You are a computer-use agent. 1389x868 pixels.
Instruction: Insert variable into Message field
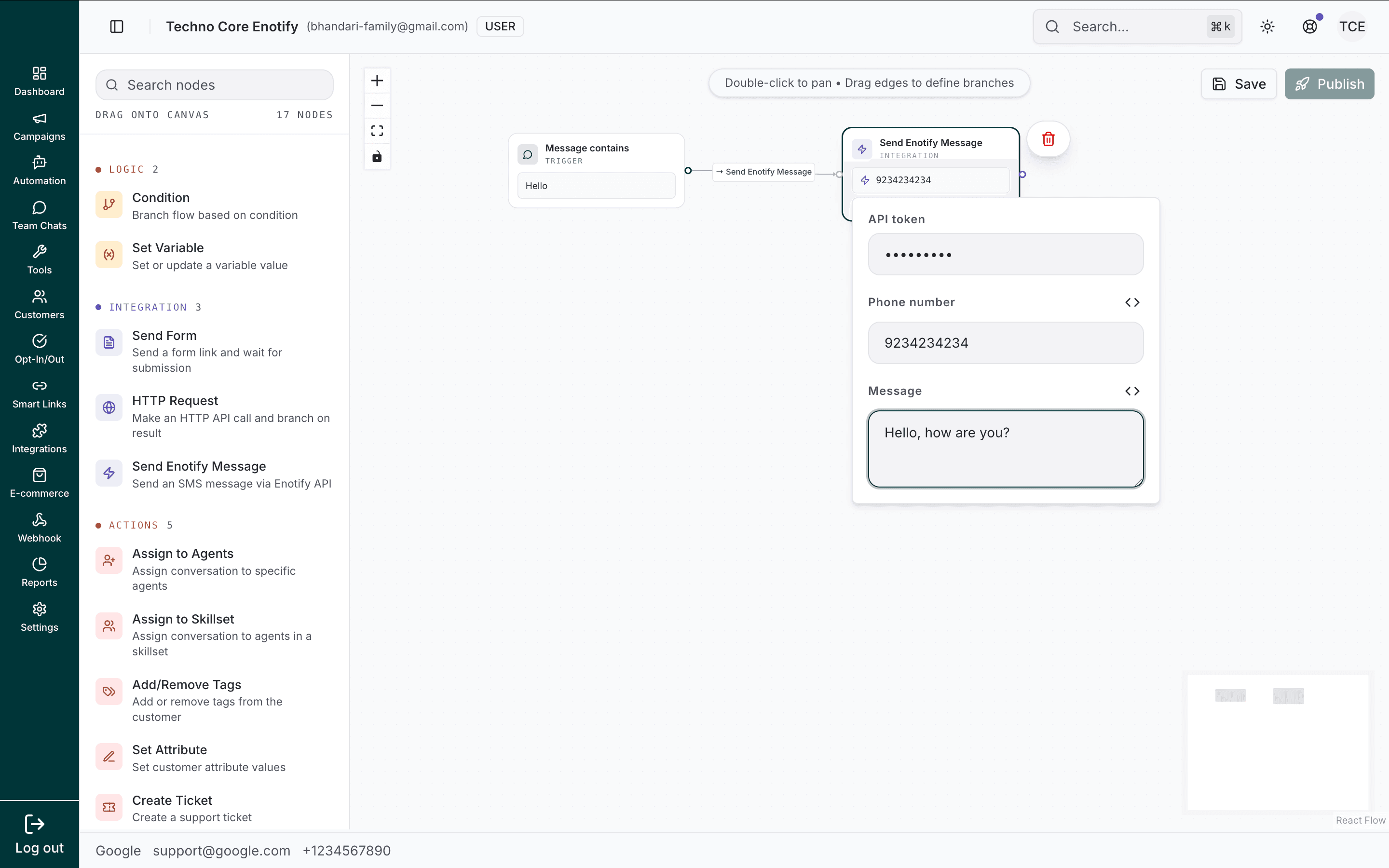click(x=1132, y=391)
